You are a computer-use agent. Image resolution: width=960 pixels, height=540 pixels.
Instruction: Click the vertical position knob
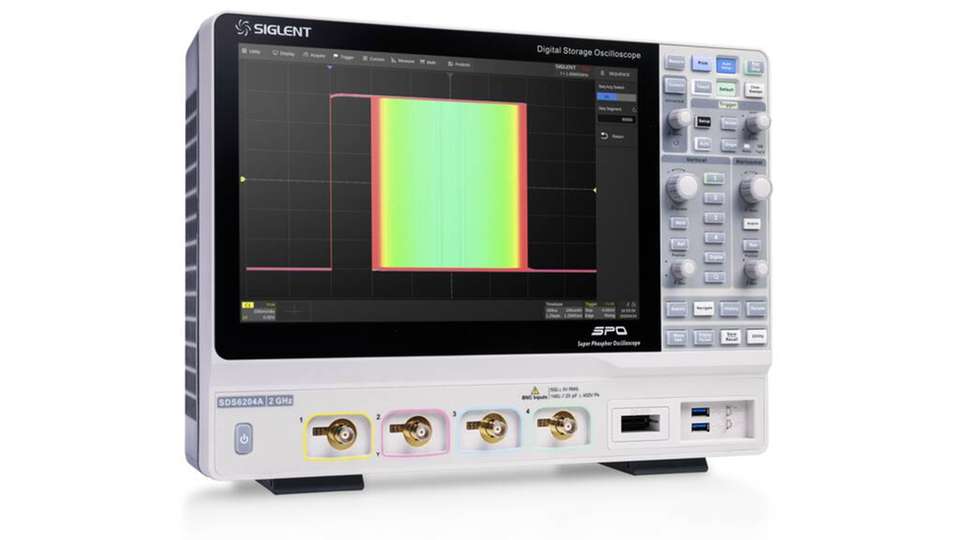click(x=681, y=269)
